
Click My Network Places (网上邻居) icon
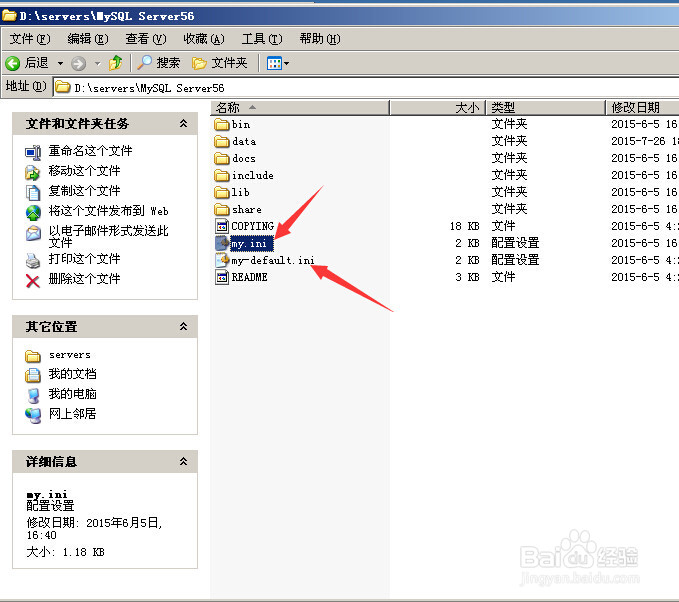pyautogui.click(x=33, y=415)
